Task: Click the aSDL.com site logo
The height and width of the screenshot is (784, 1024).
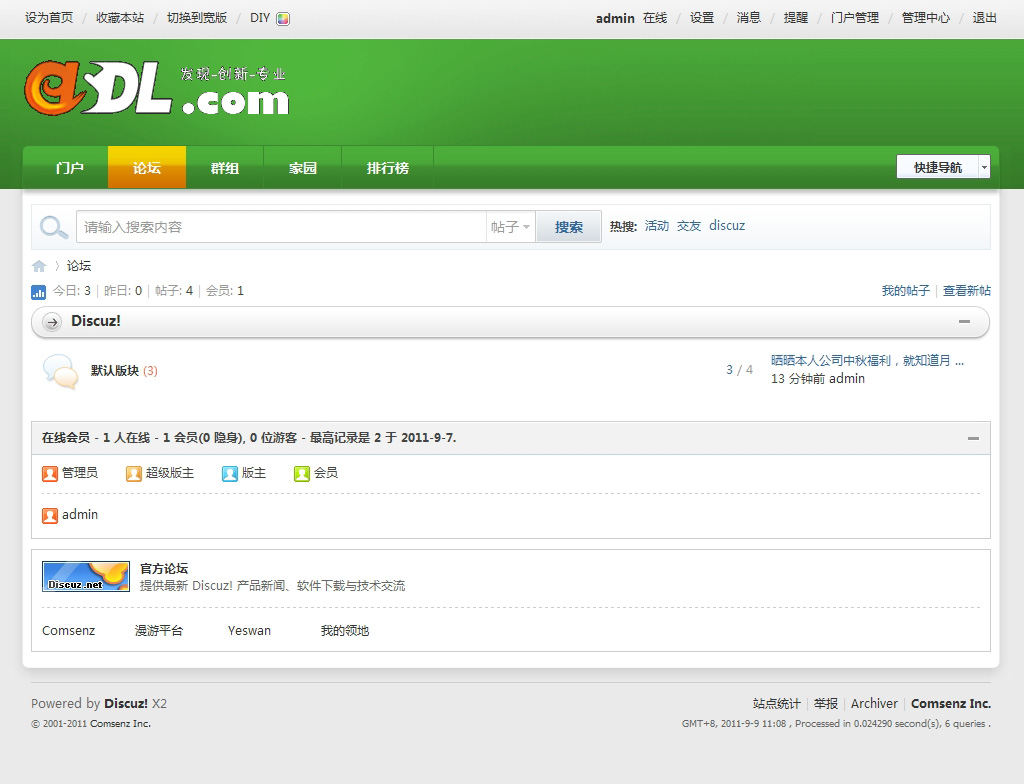Action: point(157,89)
